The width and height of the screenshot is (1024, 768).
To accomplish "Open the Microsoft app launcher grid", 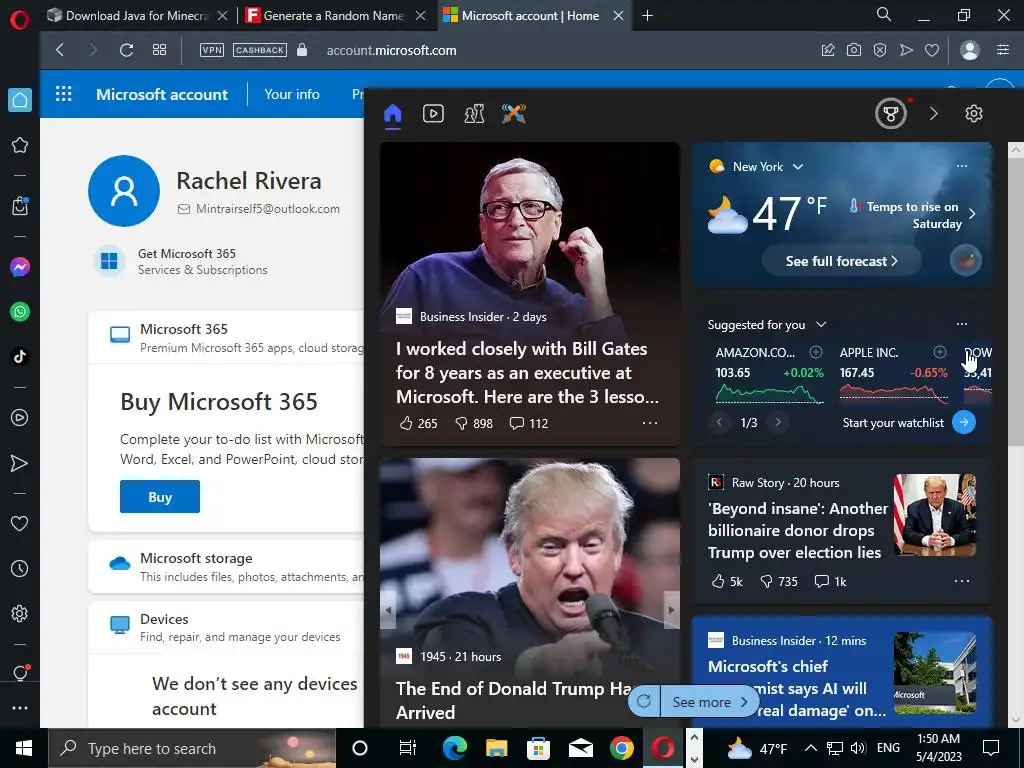I will 63,94.
